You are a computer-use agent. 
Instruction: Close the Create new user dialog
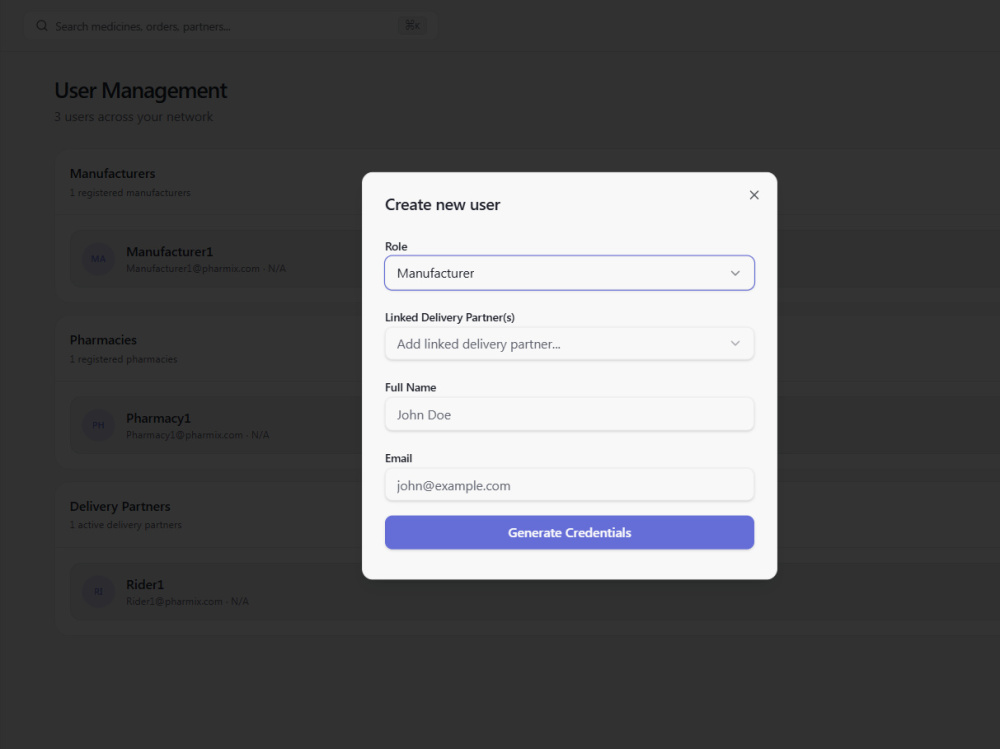(x=754, y=195)
